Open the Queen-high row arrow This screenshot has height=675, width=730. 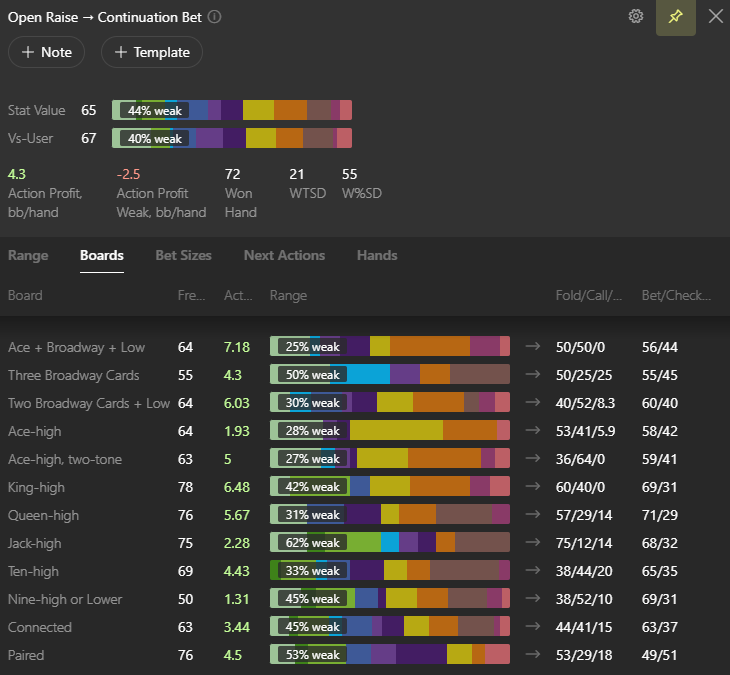tap(533, 514)
